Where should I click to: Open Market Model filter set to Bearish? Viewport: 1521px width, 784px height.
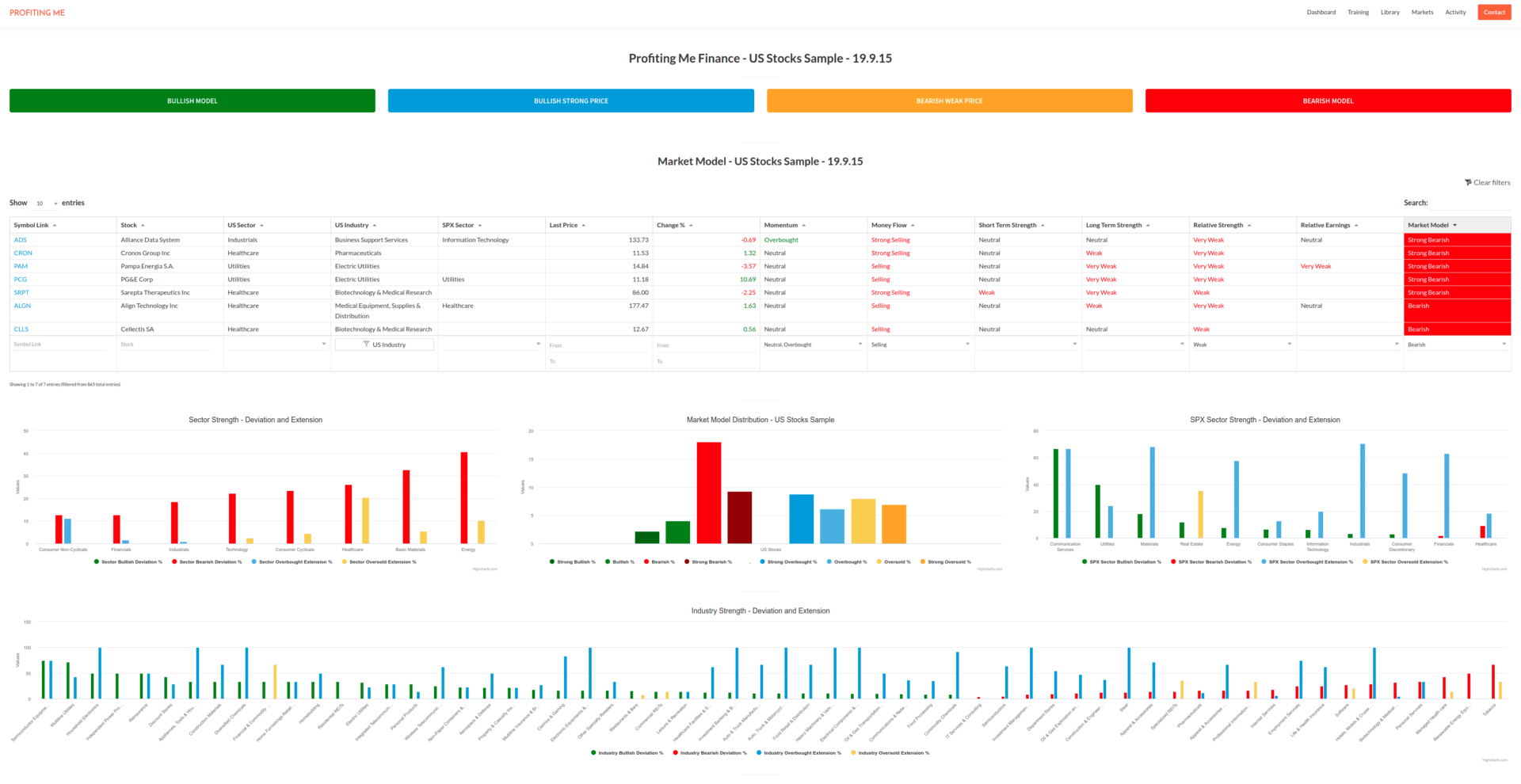coord(1457,344)
